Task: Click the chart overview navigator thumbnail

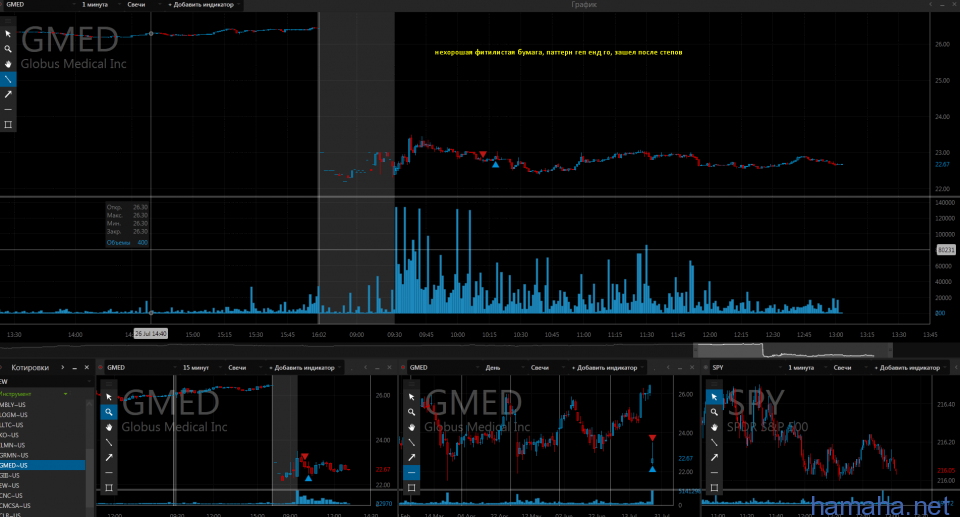Action: [x=792, y=350]
